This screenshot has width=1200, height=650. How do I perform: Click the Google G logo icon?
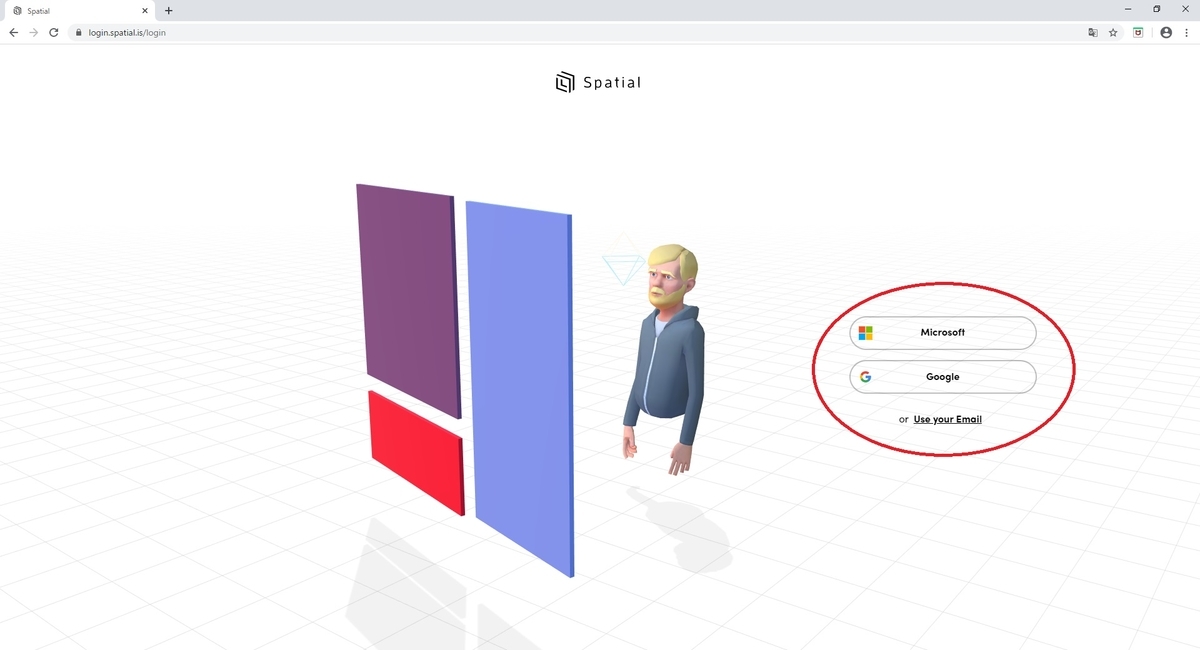[x=866, y=377]
